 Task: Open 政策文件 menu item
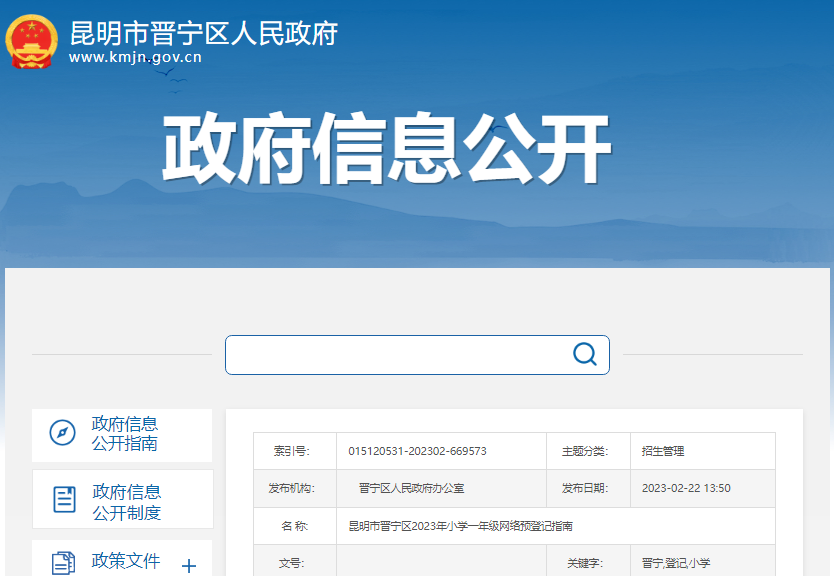pyautogui.click(x=122, y=558)
